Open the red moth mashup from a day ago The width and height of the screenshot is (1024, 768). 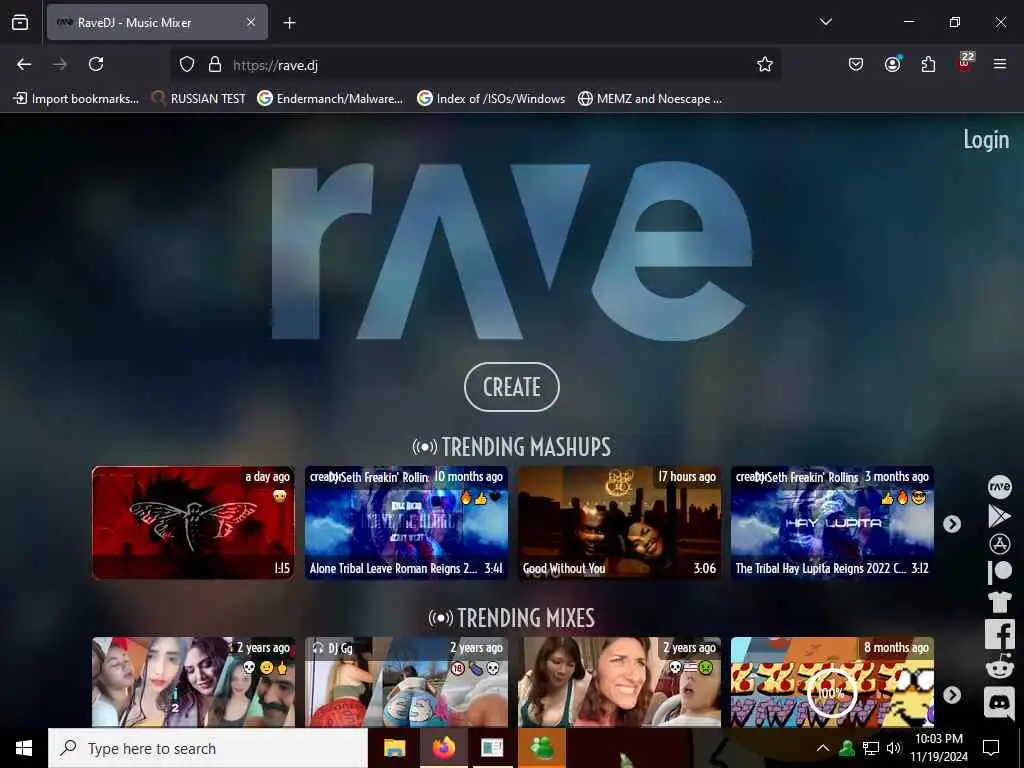tap(193, 522)
